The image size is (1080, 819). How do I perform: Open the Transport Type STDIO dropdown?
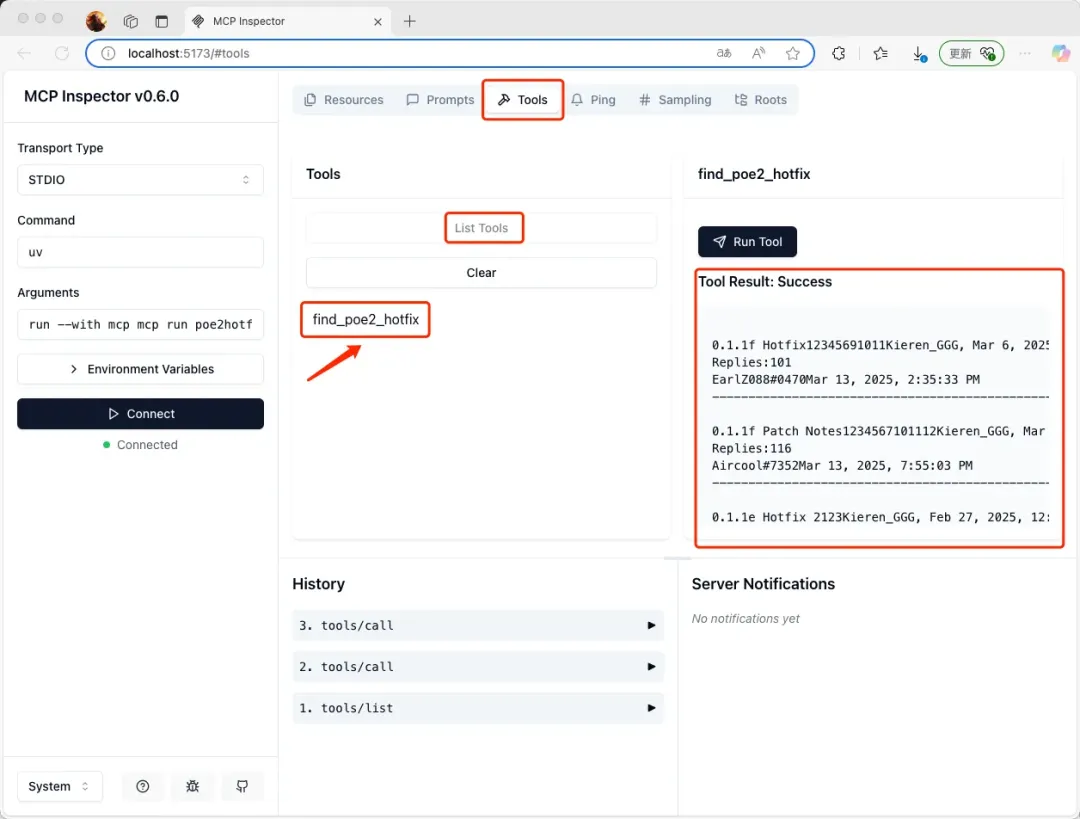coord(140,180)
